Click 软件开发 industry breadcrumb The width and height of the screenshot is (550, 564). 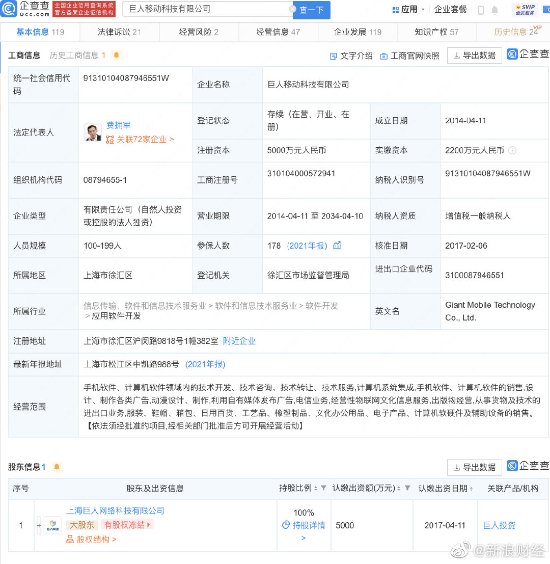pyautogui.click(x=322, y=306)
